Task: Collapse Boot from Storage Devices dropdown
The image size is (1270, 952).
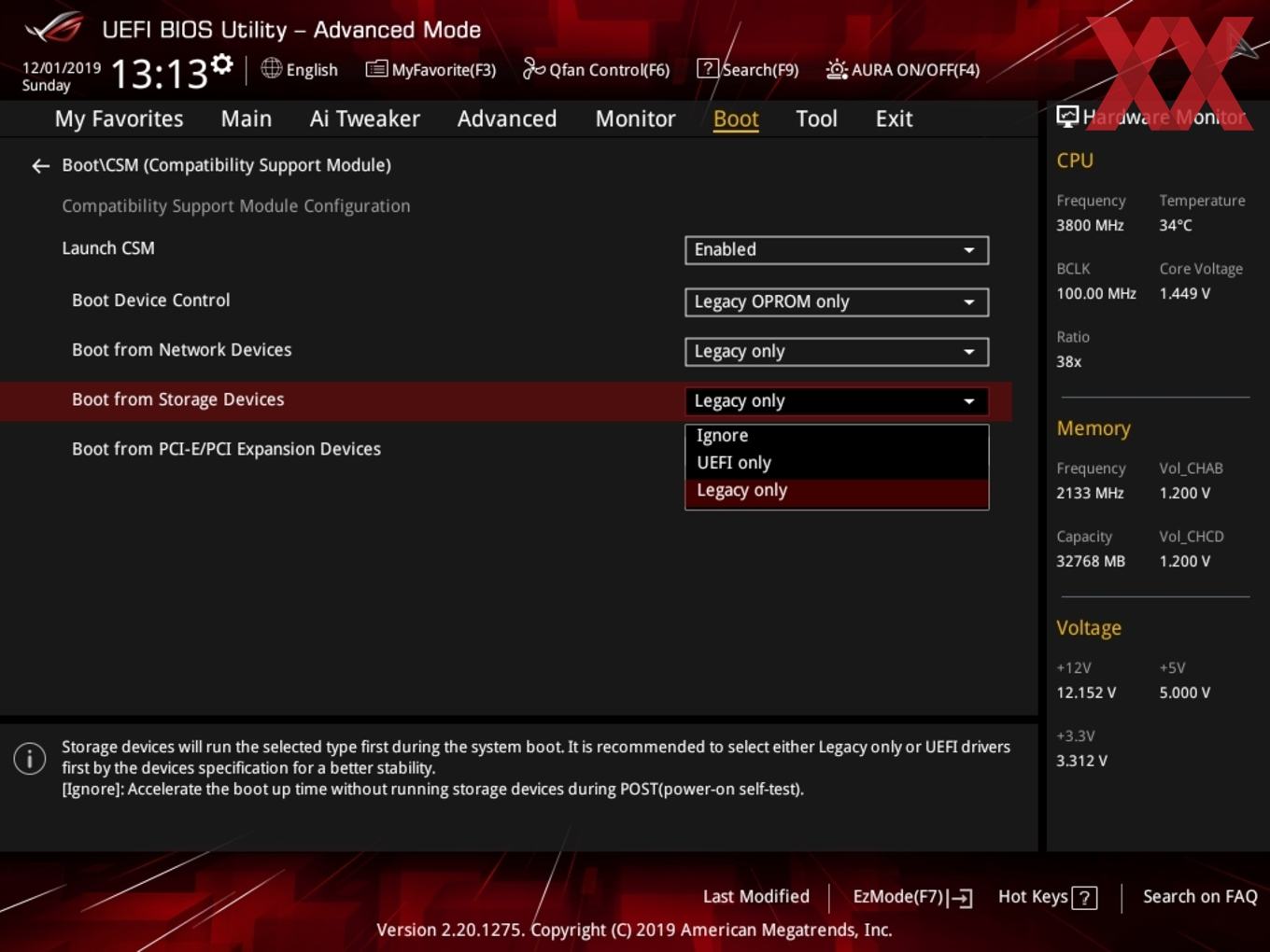Action: 837,401
